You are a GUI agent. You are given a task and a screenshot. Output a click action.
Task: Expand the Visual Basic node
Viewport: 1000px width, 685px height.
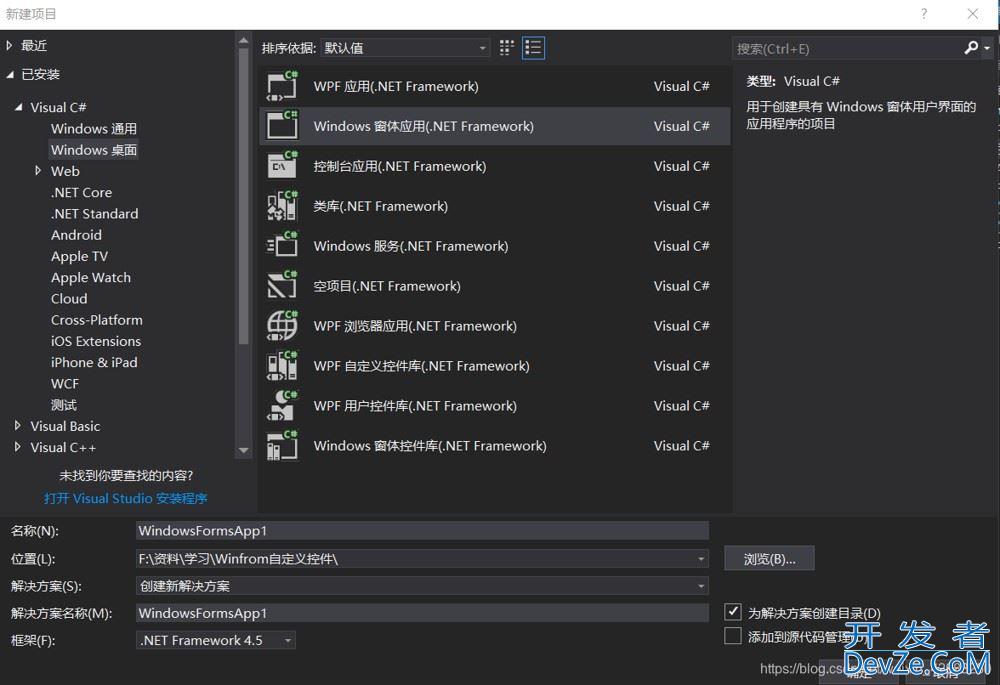(18, 425)
